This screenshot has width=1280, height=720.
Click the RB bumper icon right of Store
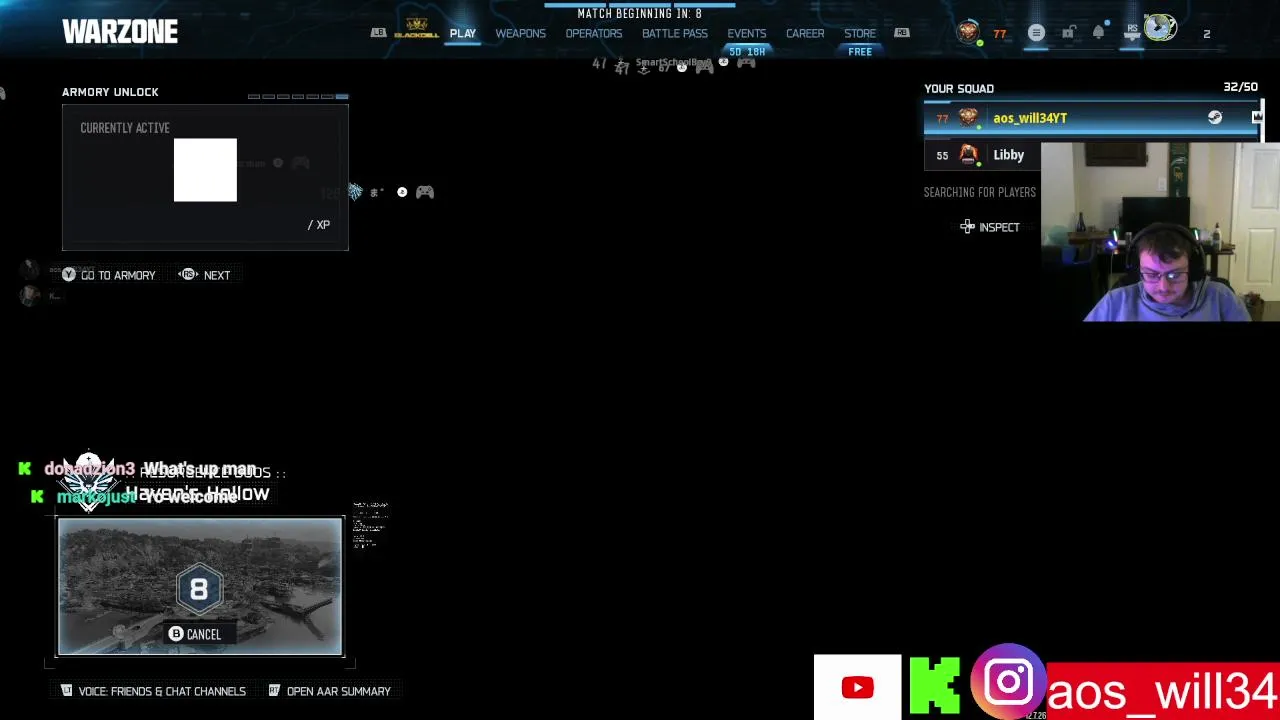click(902, 33)
